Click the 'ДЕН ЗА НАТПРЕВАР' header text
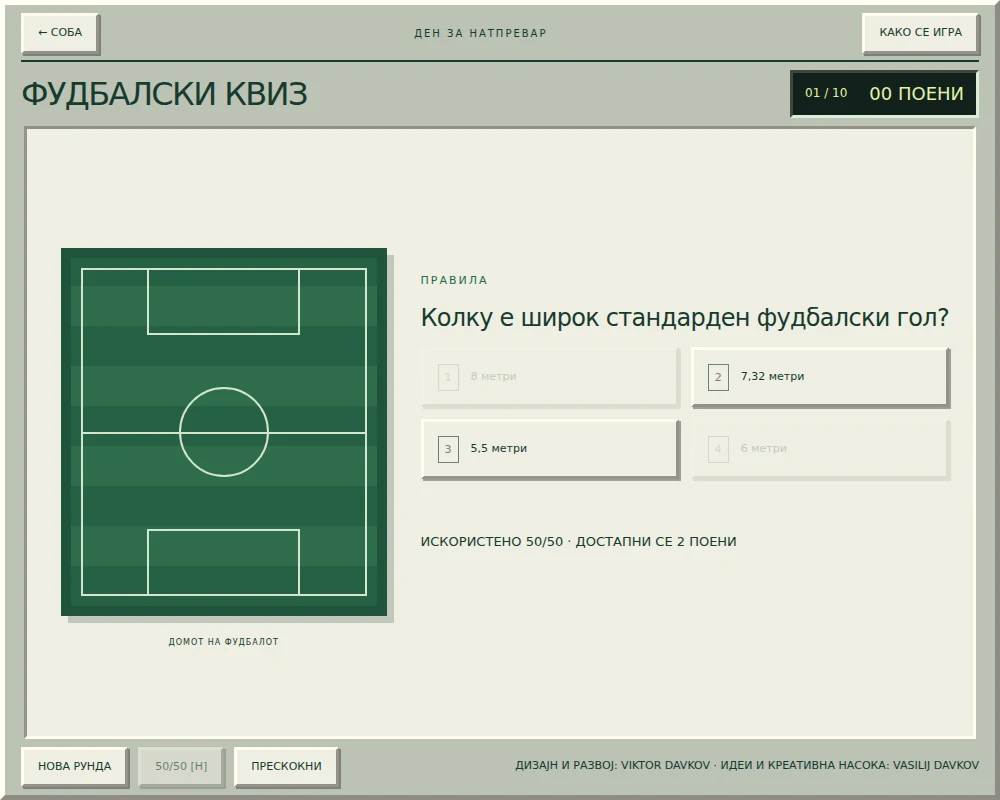 click(x=480, y=33)
